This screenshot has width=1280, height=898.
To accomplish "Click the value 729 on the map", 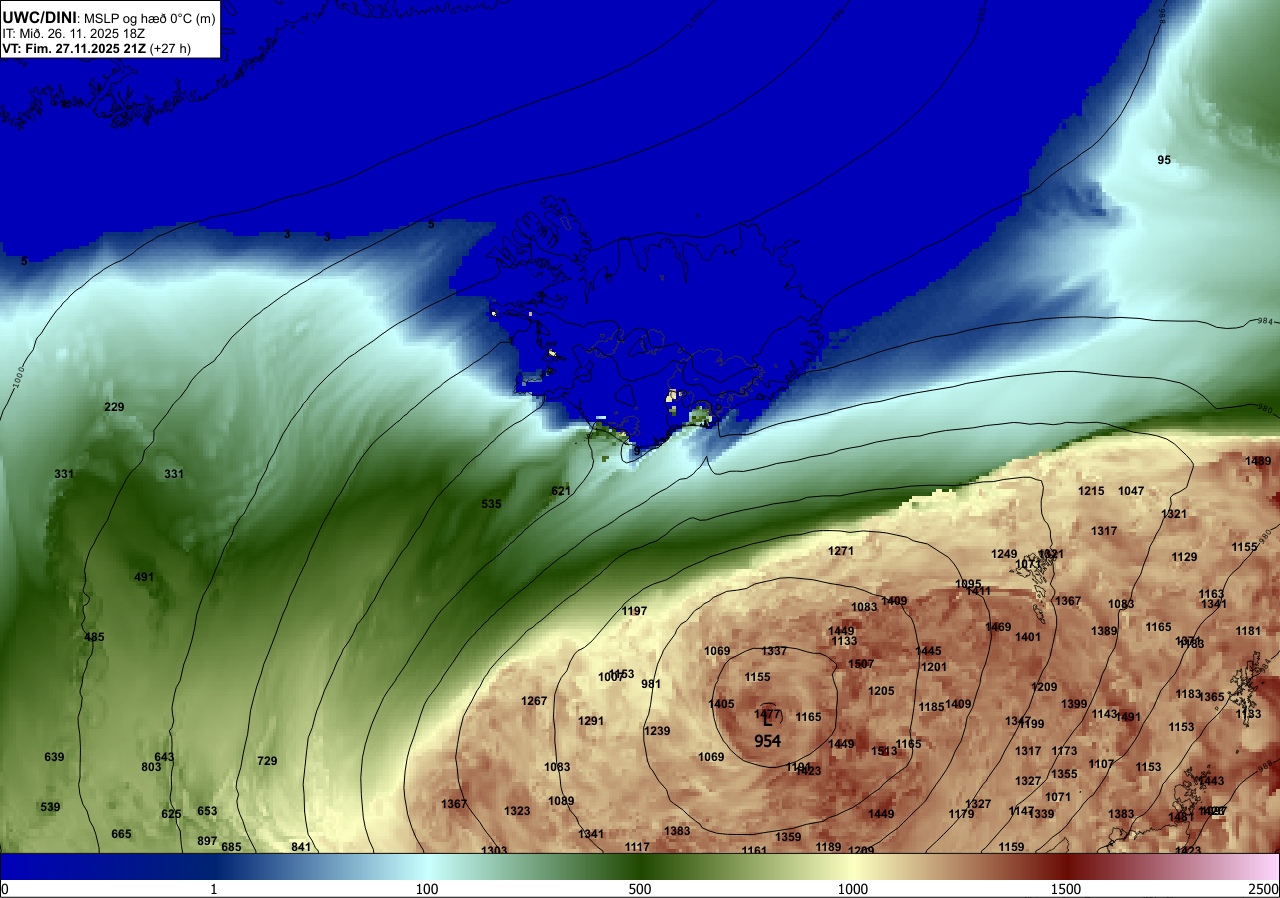I will (267, 761).
